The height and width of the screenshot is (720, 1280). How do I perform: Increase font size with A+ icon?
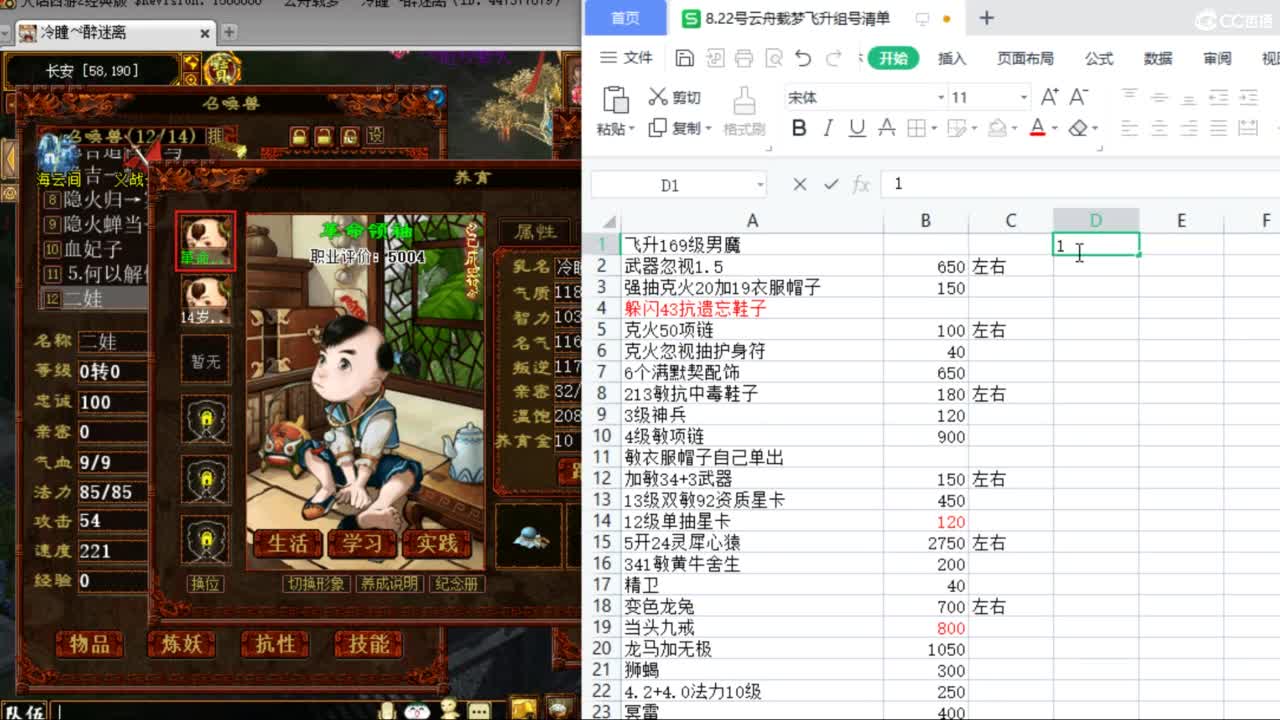(x=1050, y=97)
